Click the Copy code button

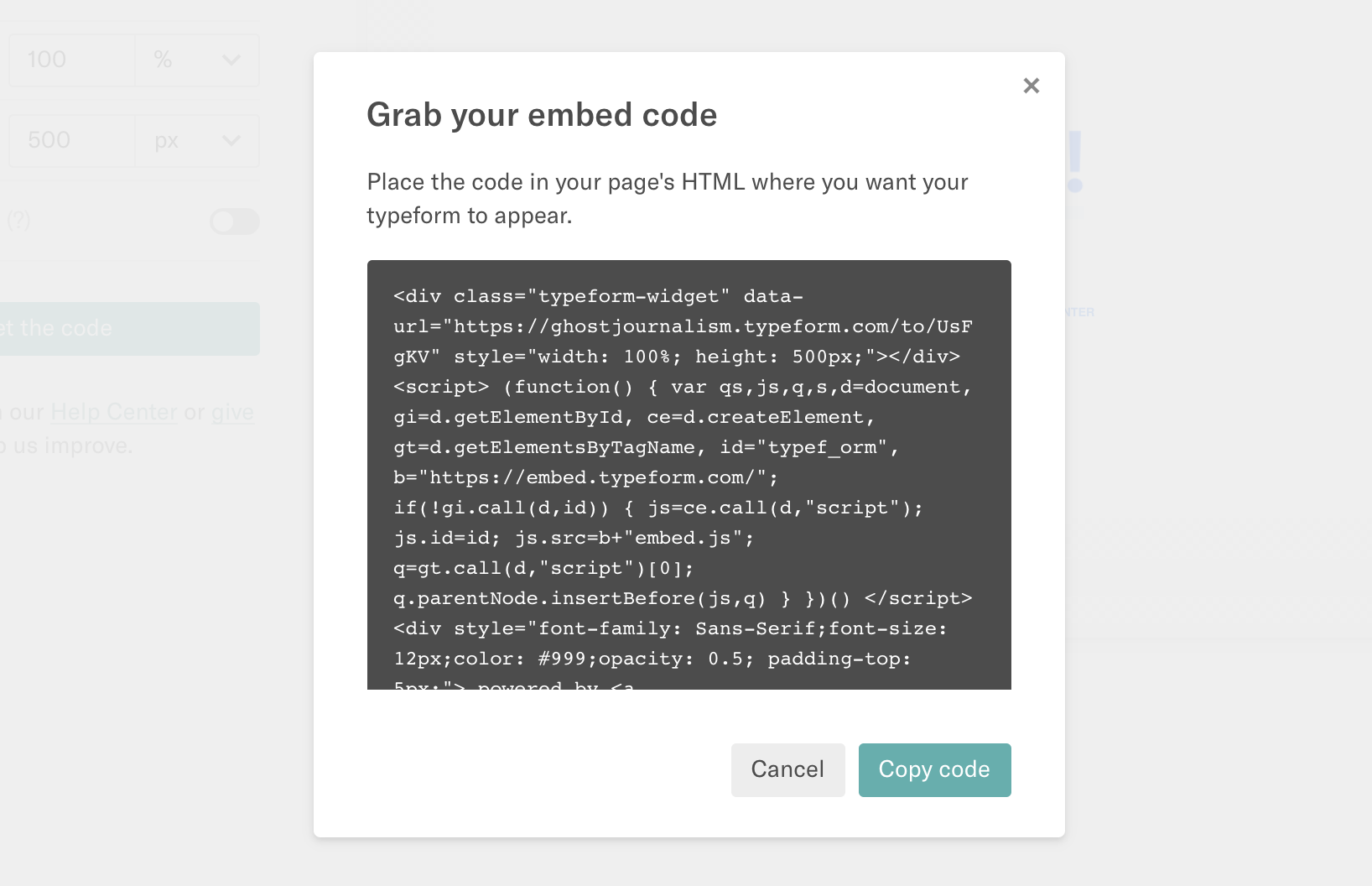[x=934, y=769]
